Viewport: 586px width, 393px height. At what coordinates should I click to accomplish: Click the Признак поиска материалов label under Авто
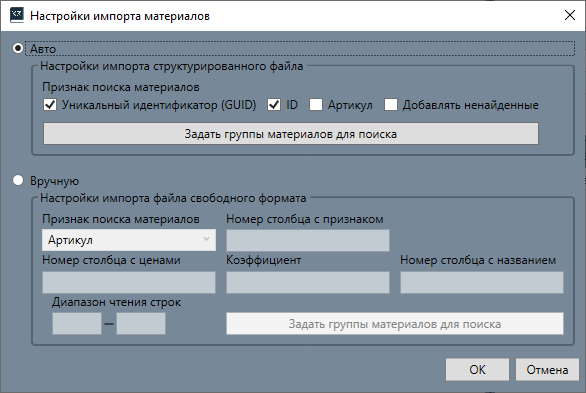tap(121, 87)
